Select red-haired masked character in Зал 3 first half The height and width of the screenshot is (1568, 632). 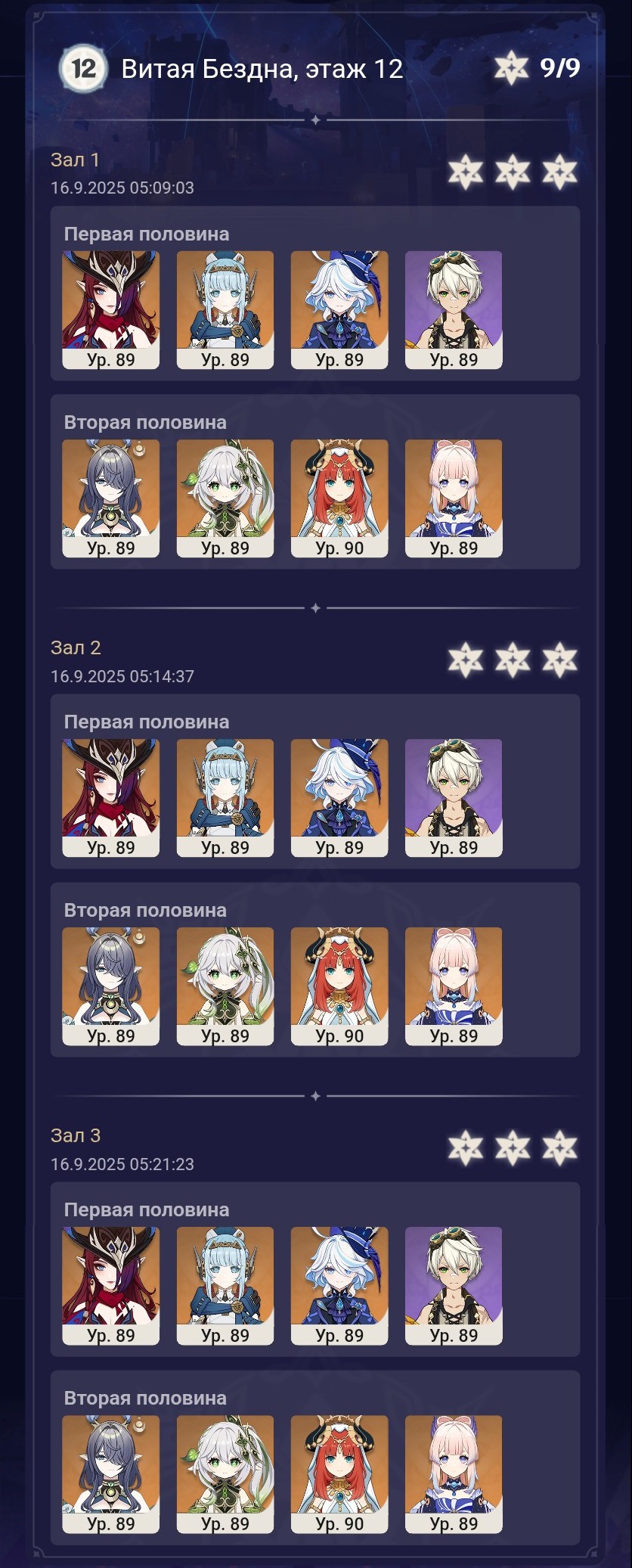[111, 1286]
